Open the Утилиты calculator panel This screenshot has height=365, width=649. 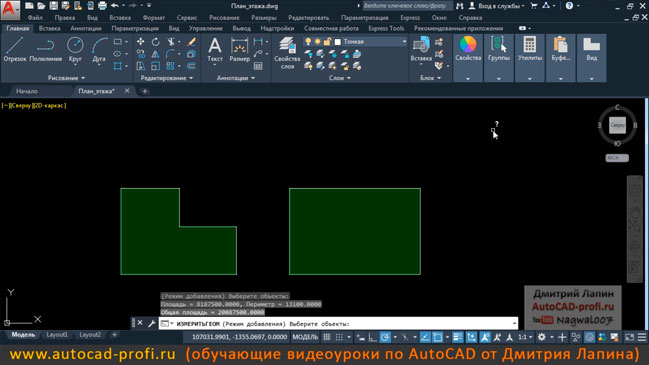point(530,49)
